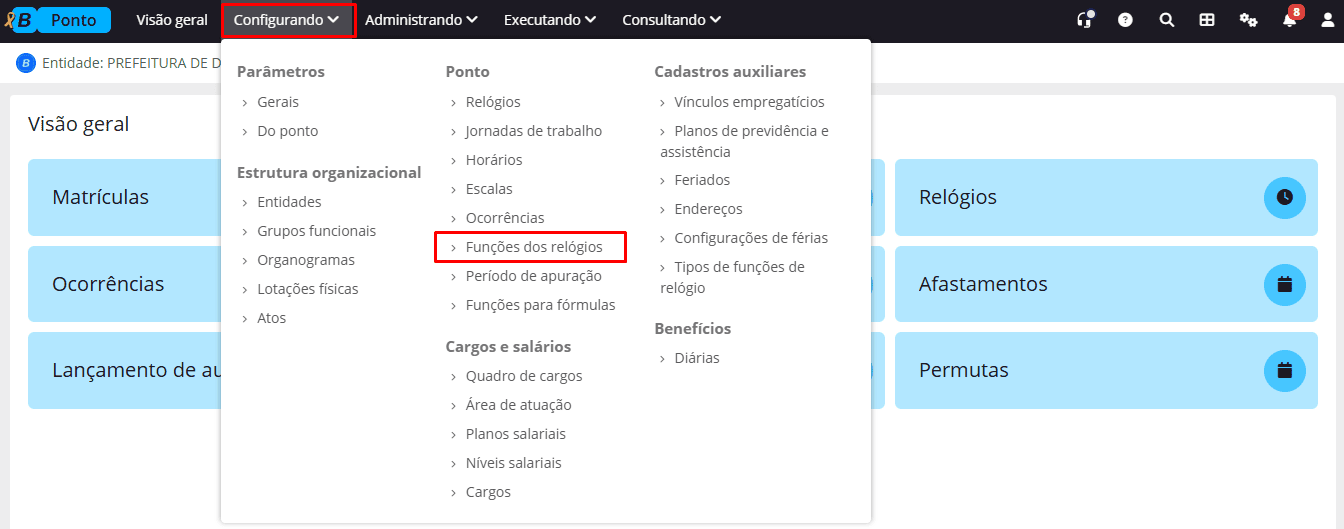Collapse the Configurando dropdown menu
The image size is (1344, 529).
(x=287, y=20)
